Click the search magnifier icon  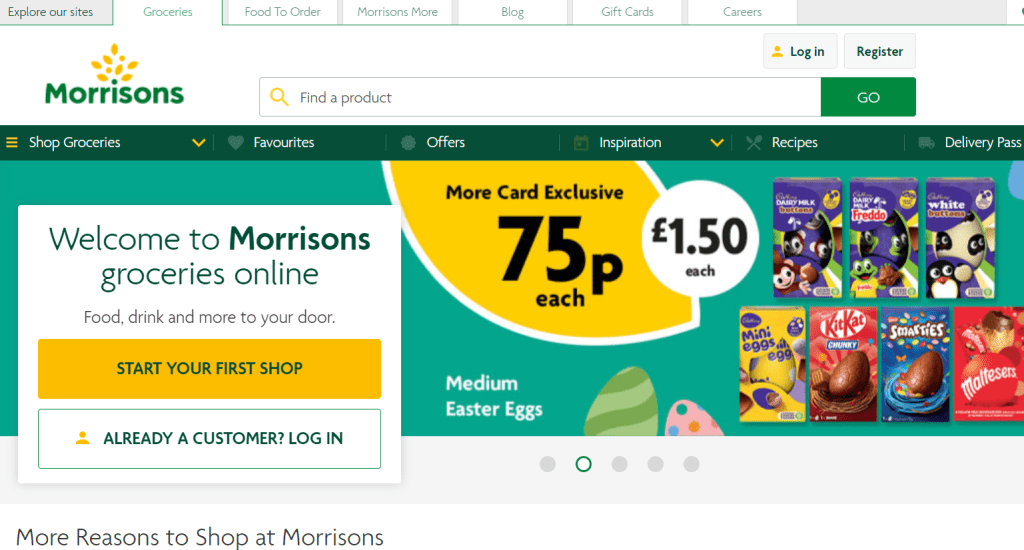(280, 97)
